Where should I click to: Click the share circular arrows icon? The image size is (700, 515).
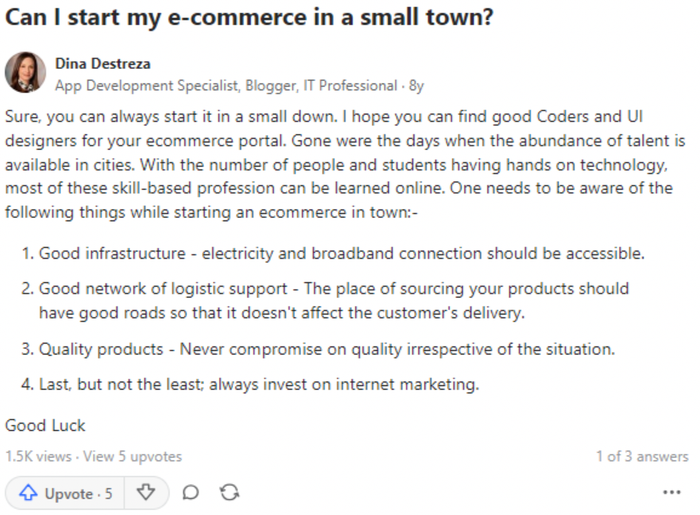pos(229,493)
